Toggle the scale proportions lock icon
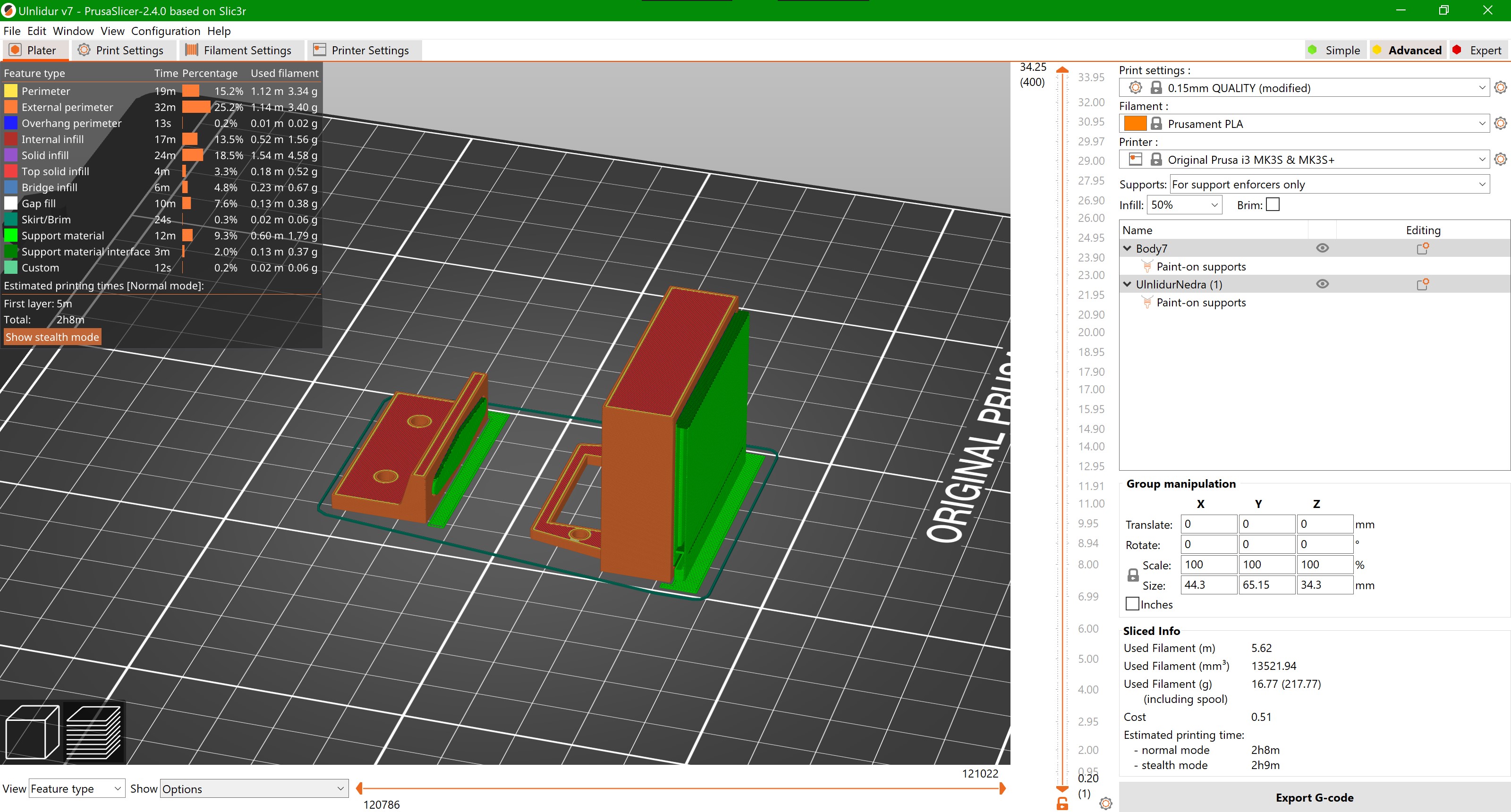Screen dimensions: 1511x812 click(x=1133, y=575)
